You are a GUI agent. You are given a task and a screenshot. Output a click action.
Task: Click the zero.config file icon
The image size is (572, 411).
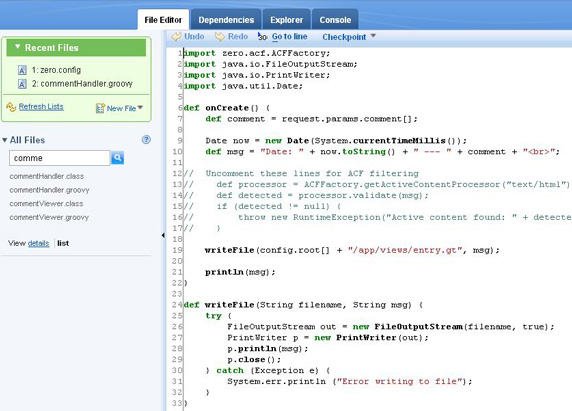(x=22, y=70)
